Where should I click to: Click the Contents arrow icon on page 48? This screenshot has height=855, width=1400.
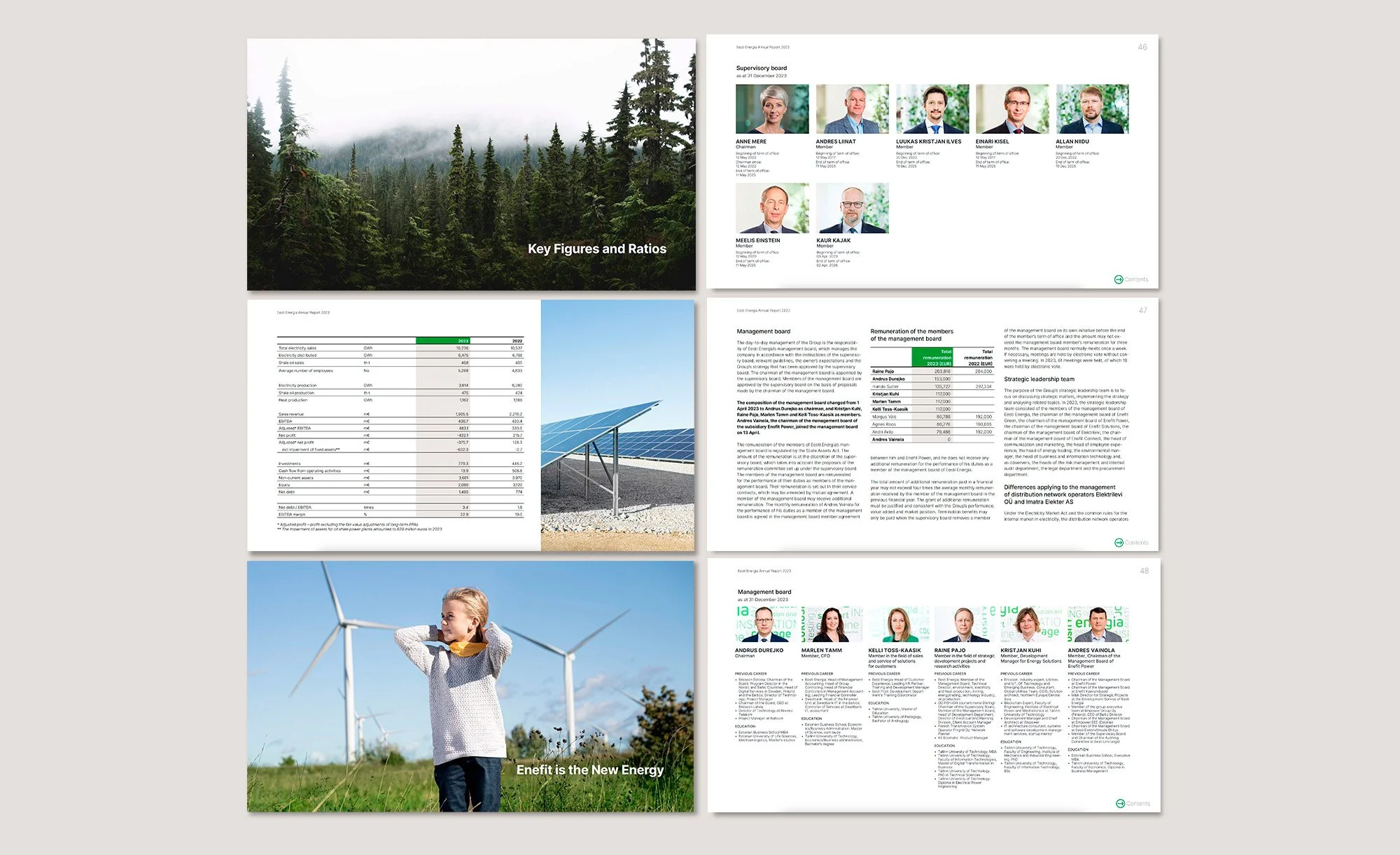pyautogui.click(x=1121, y=803)
